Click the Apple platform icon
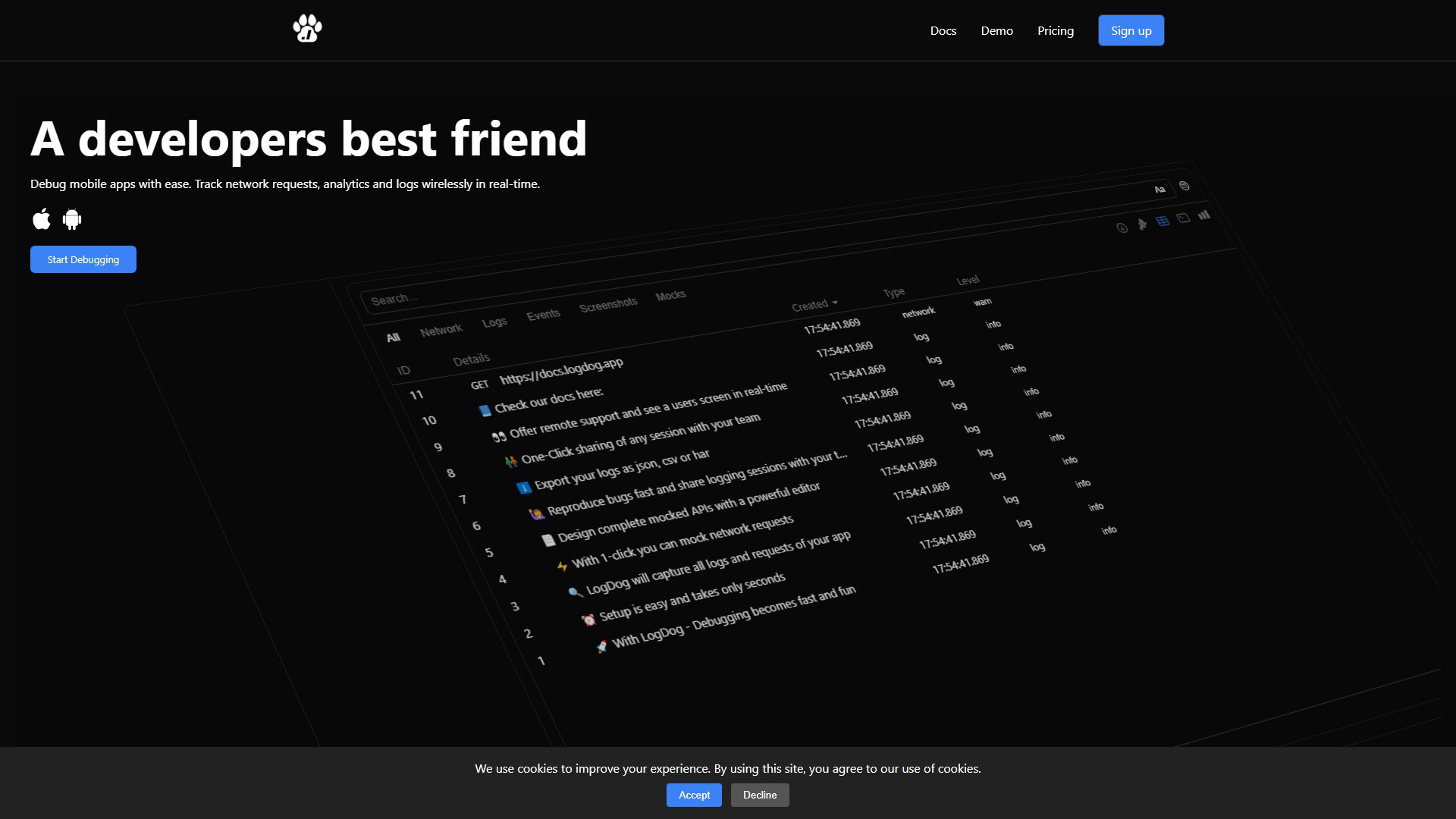 pos(42,219)
